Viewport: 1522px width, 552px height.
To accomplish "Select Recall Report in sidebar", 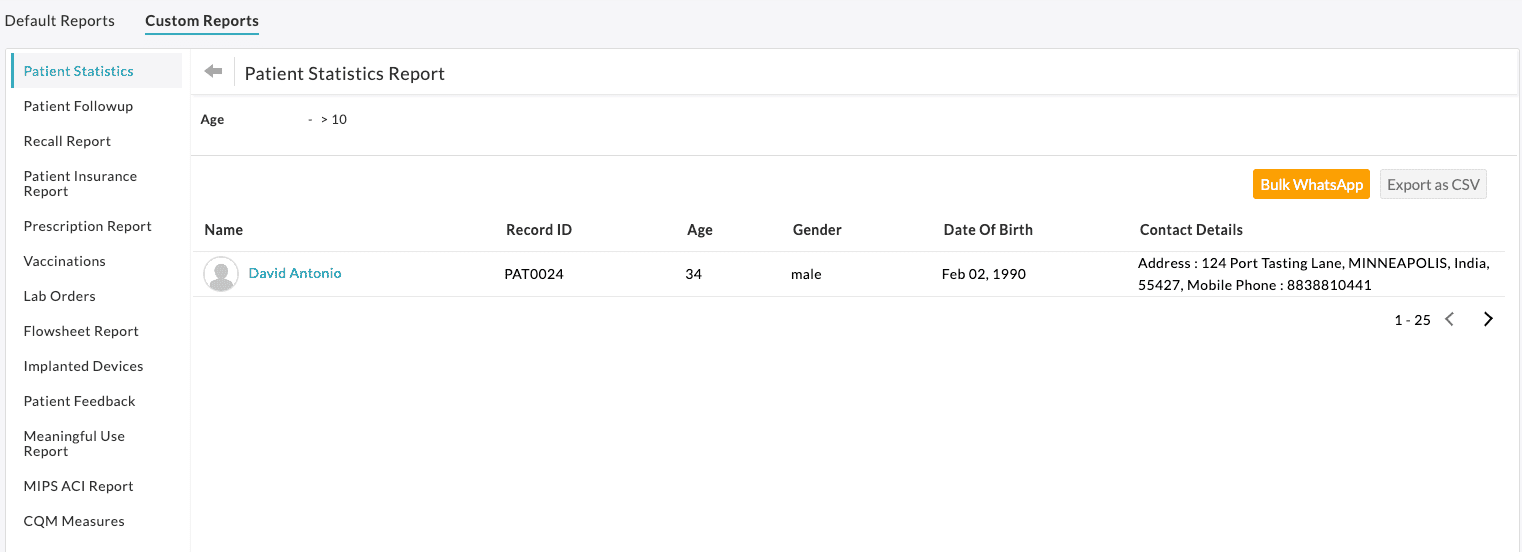I will tap(67, 141).
